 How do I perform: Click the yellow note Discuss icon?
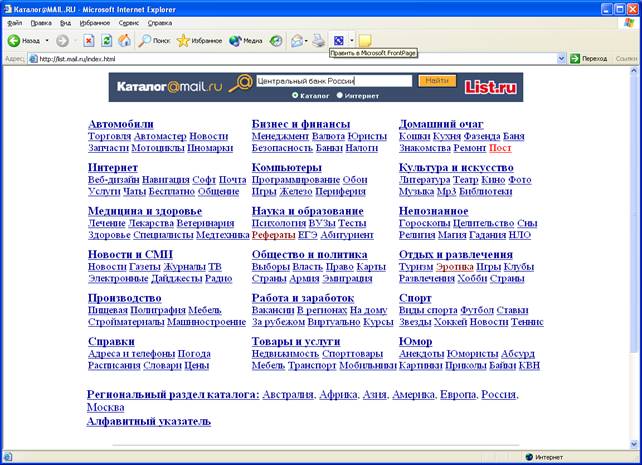(x=365, y=41)
